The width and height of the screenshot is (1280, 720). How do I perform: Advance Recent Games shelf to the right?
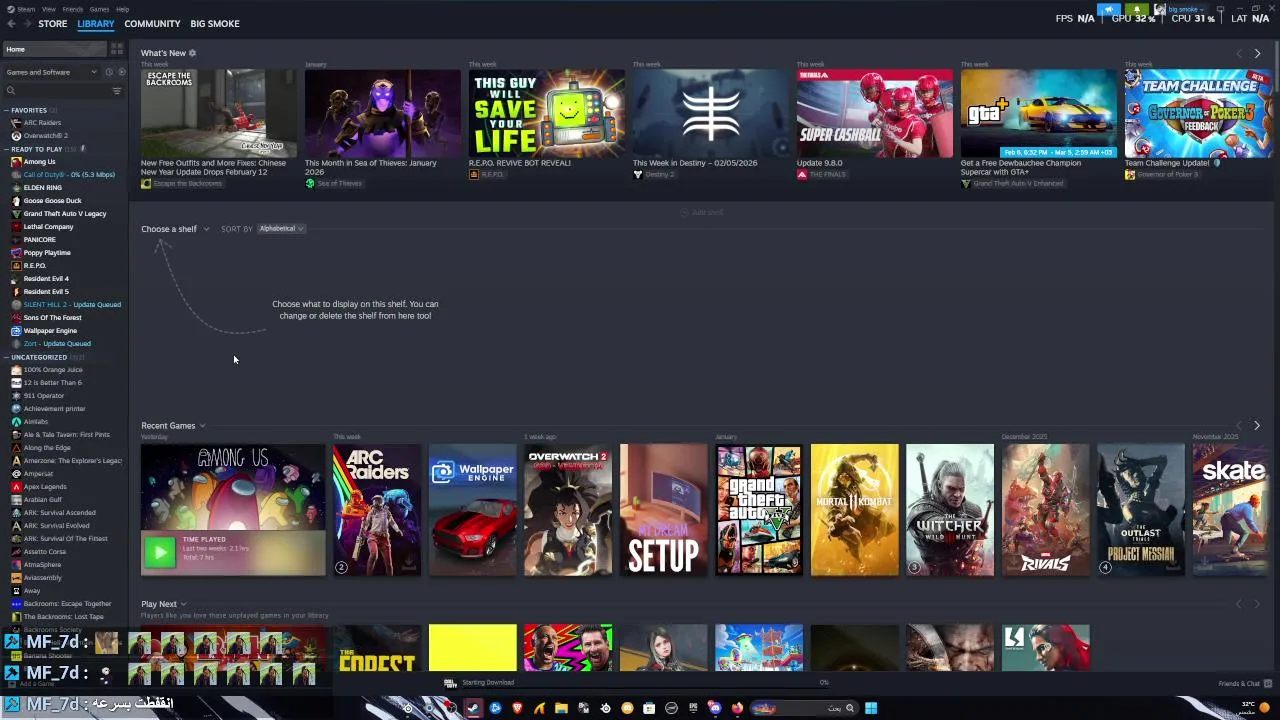[x=1257, y=426]
